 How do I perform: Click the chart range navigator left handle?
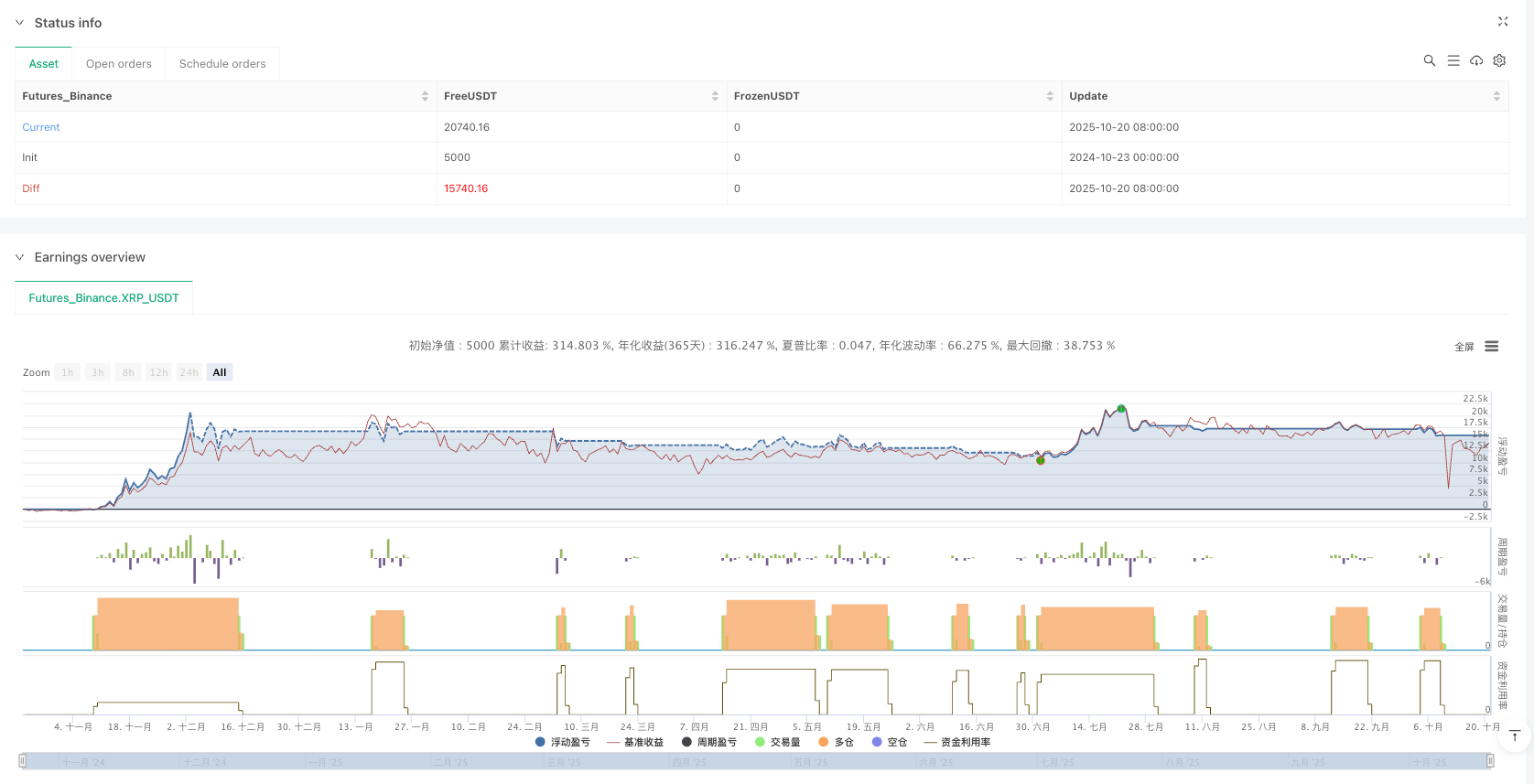click(23, 760)
